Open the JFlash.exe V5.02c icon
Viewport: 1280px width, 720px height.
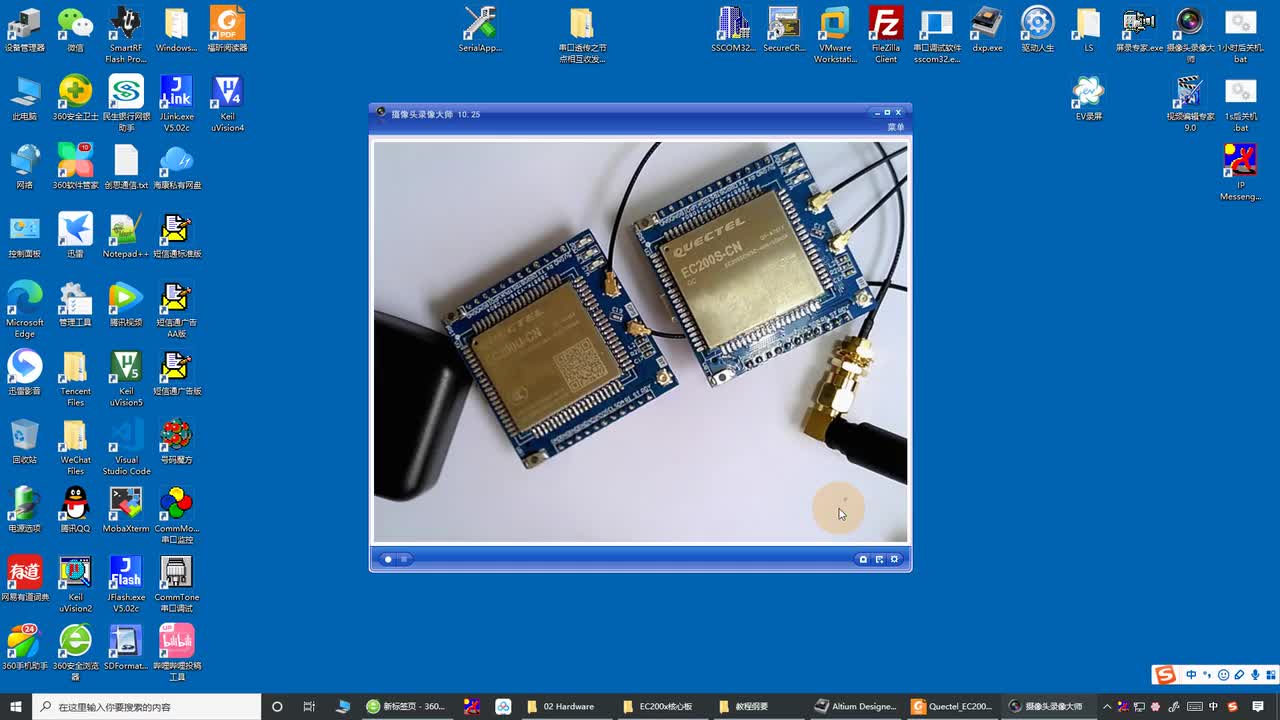[126, 584]
